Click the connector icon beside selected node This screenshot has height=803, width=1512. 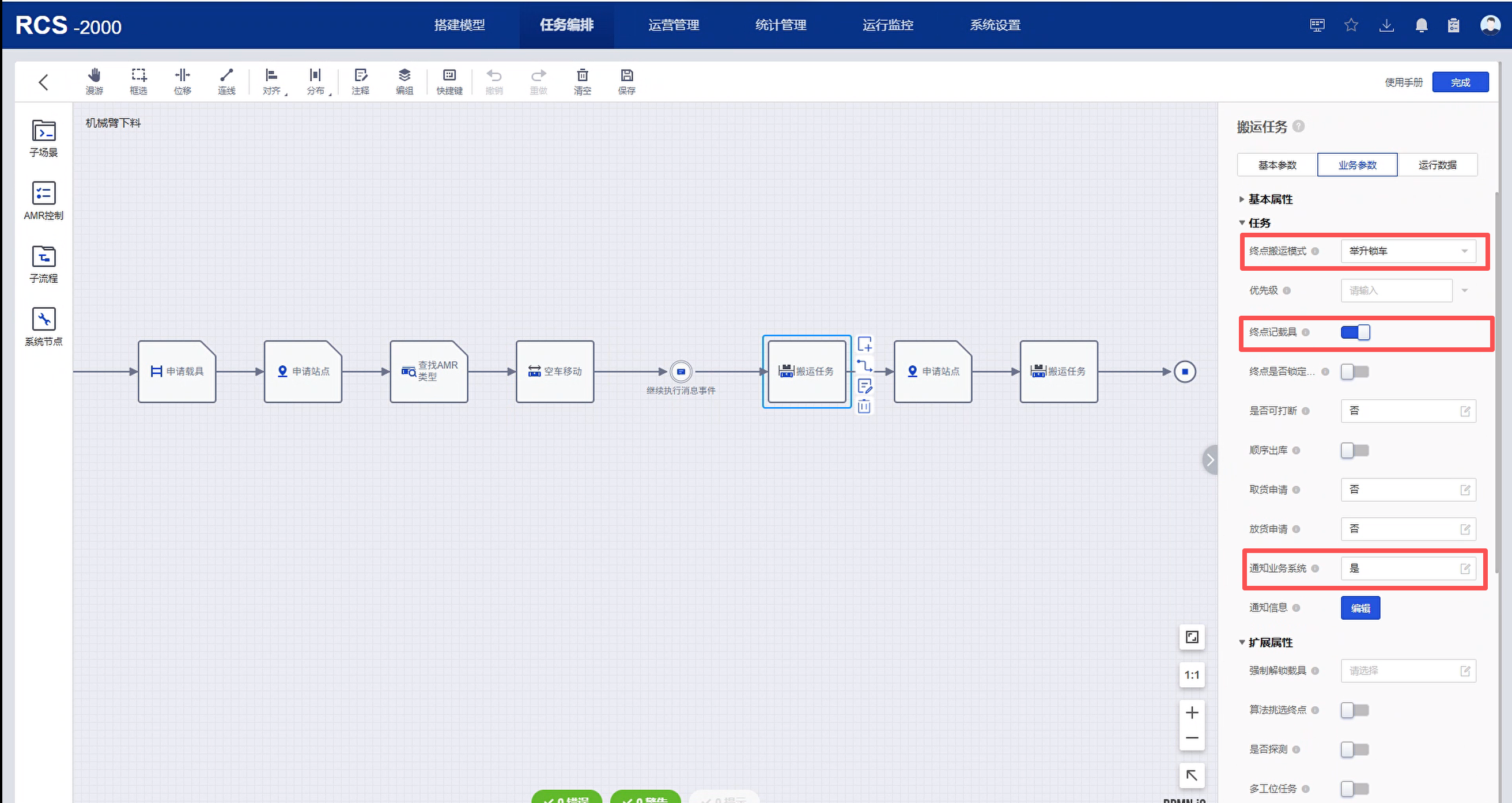tap(864, 365)
